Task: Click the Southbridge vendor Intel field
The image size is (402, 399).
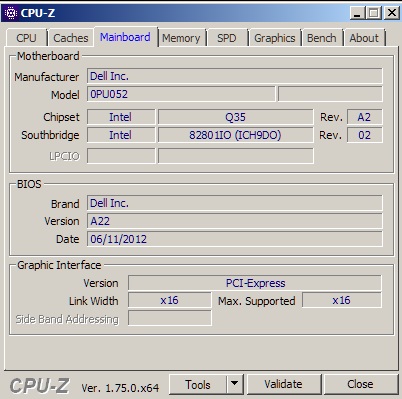Action: point(121,135)
